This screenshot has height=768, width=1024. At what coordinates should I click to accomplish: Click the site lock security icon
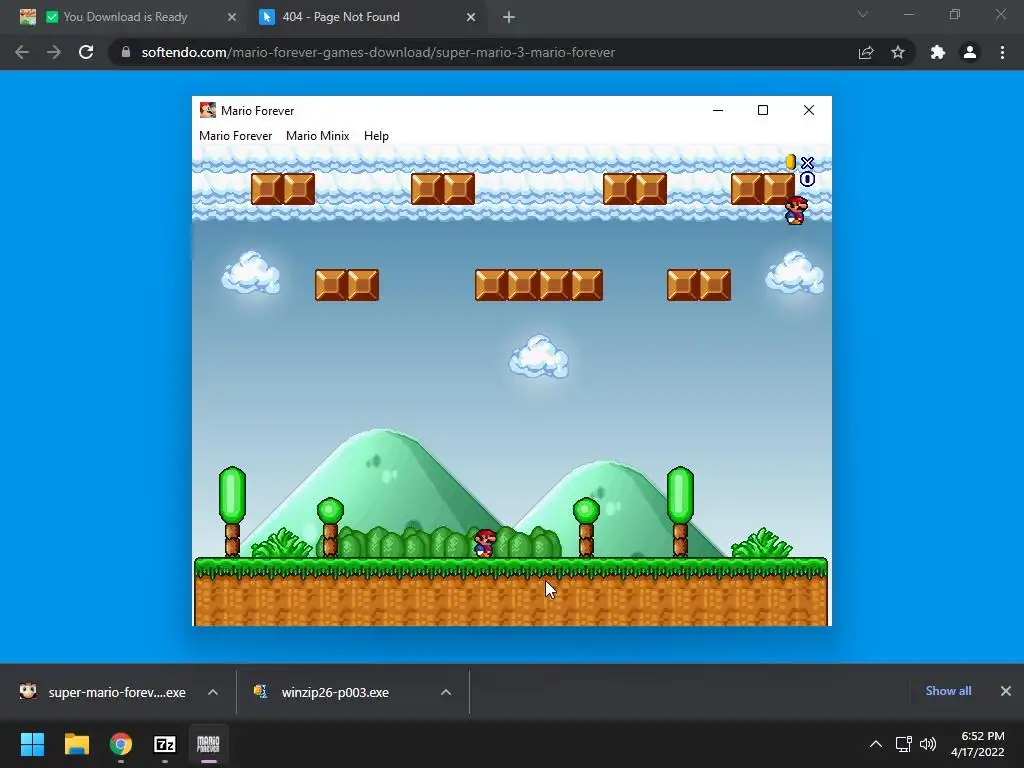pyautogui.click(x=126, y=52)
